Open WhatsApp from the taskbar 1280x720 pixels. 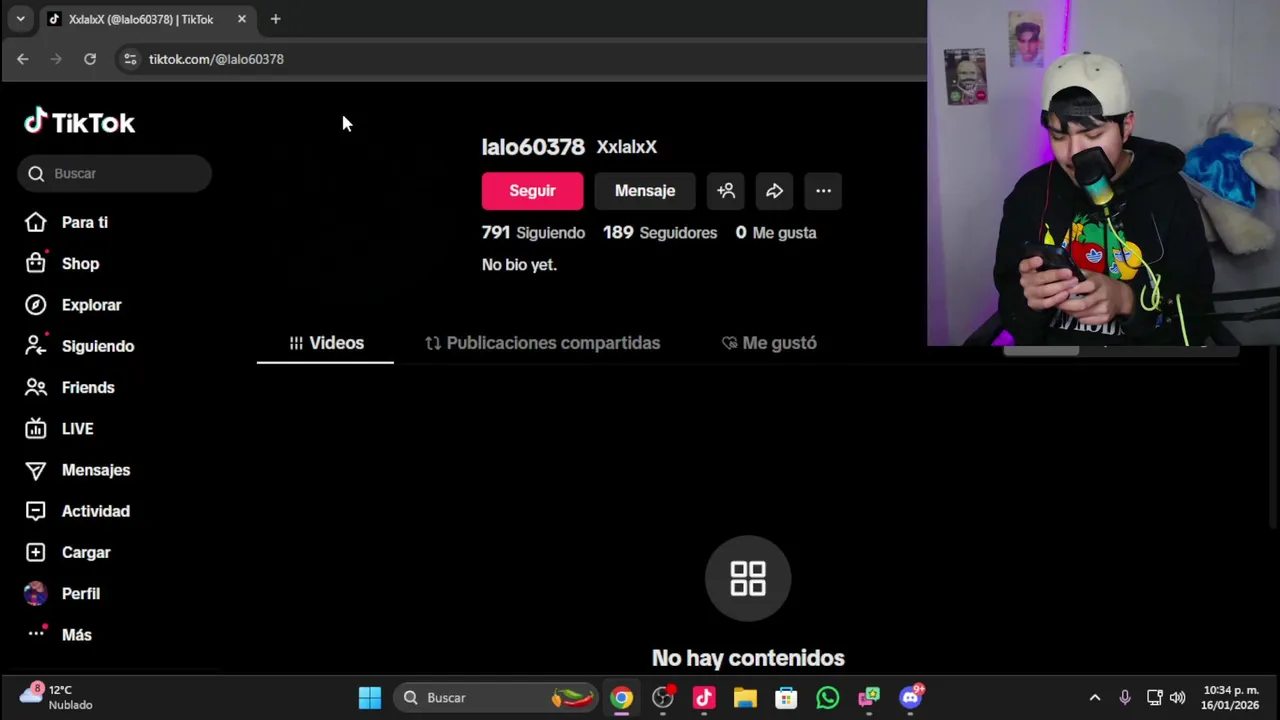pos(827,698)
